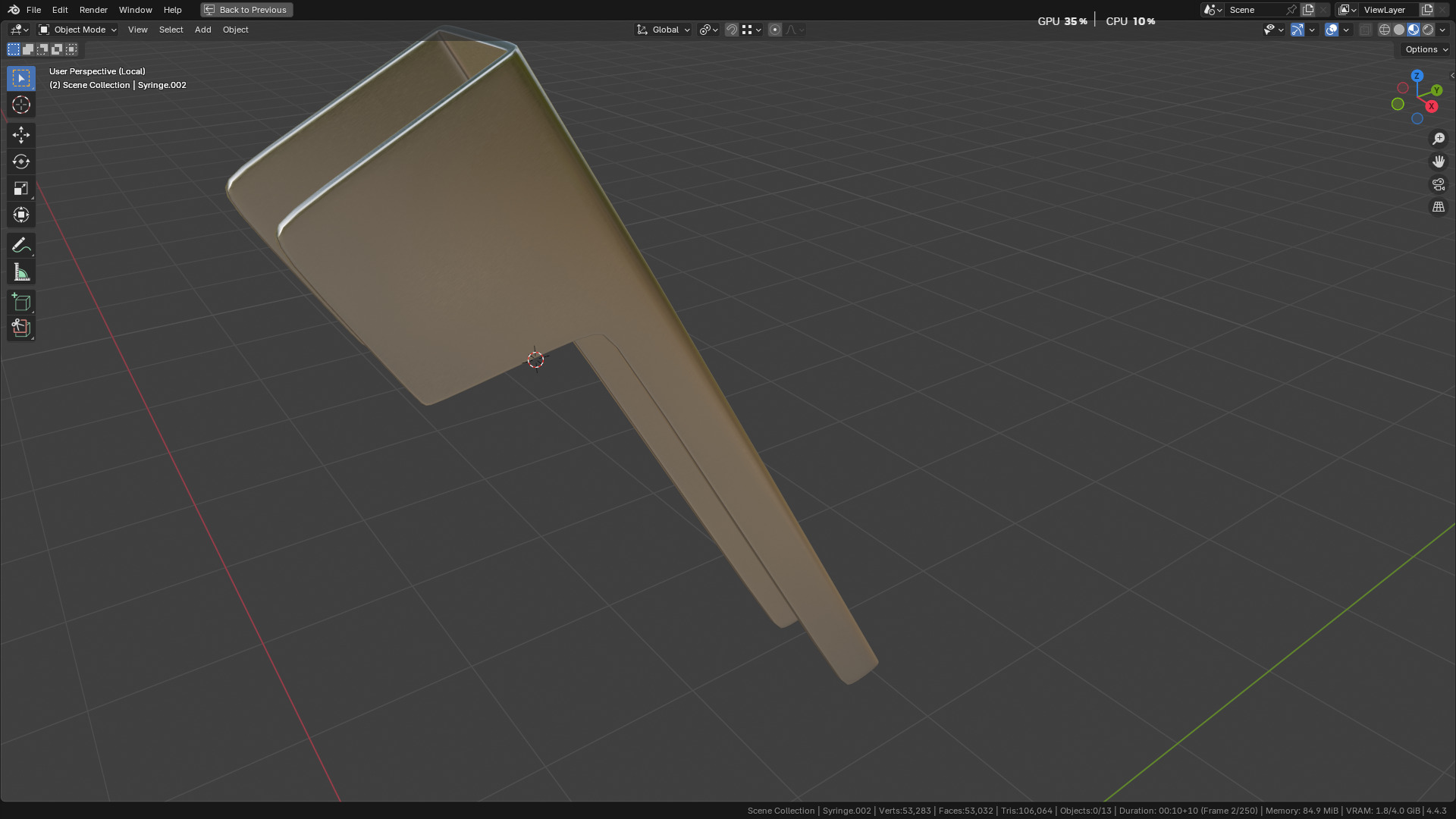
Task: Click the ViewLayer name field
Action: 1389,10
